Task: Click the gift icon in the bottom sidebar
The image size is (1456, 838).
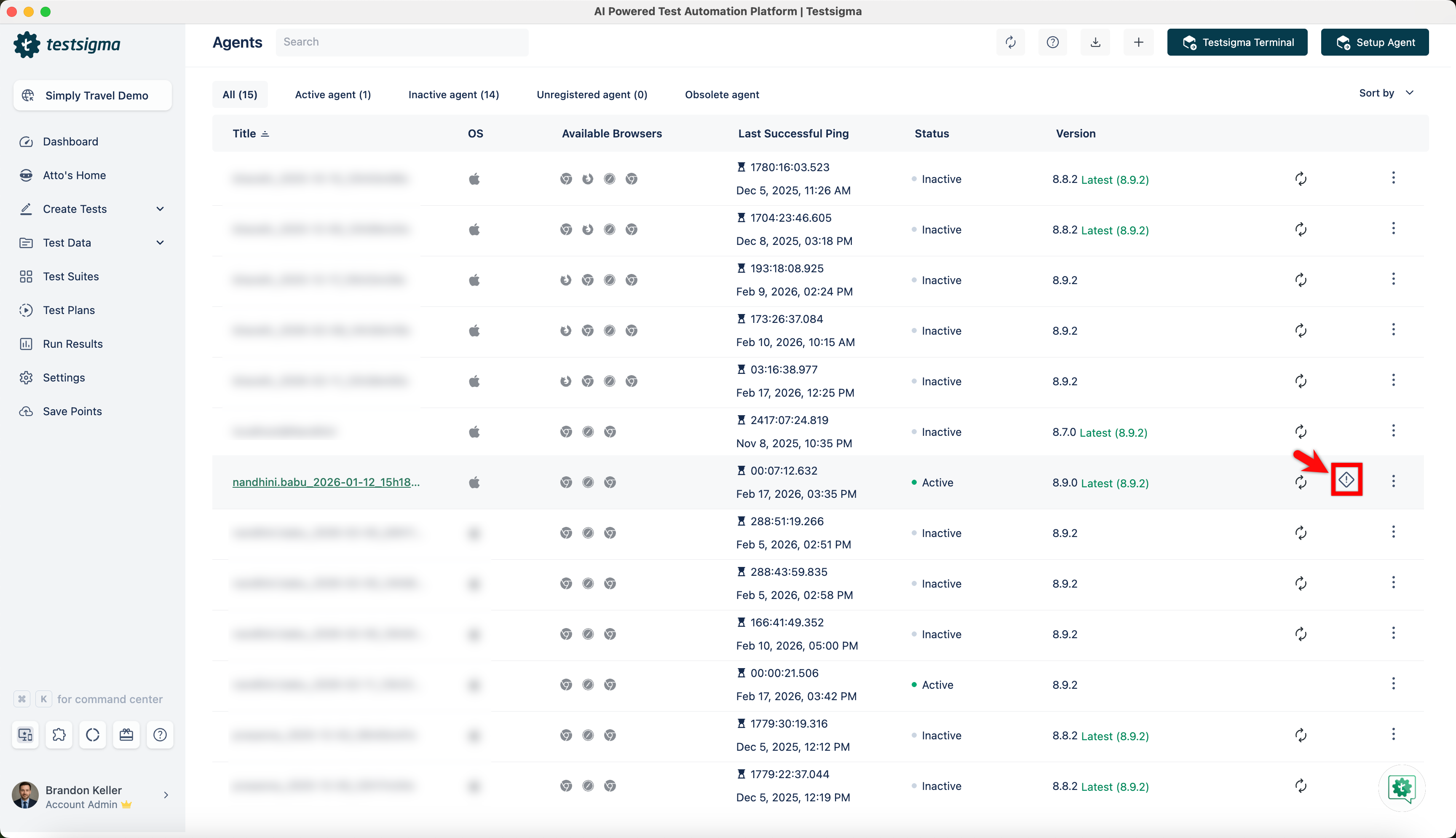Action: (126, 734)
